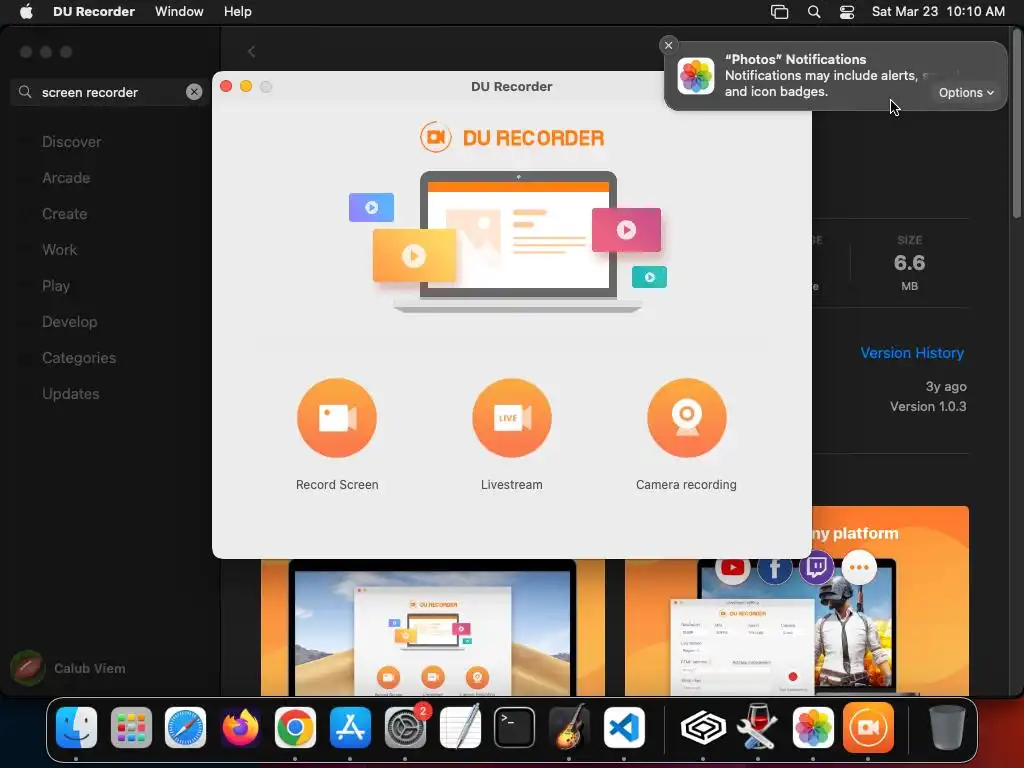The height and width of the screenshot is (768, 1024).
Task: Clear the screen recorder search text
Action: point(194,92)
